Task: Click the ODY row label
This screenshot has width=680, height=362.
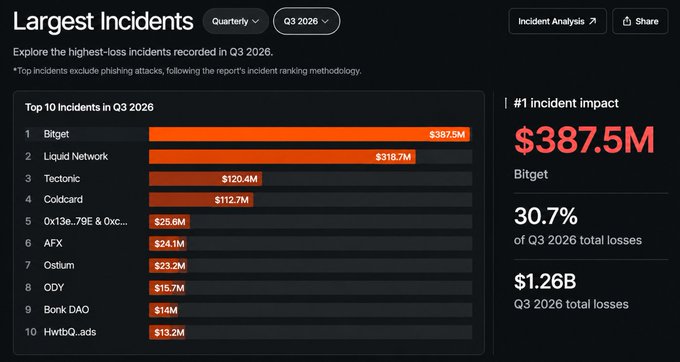Action: [x=54, y=287]
